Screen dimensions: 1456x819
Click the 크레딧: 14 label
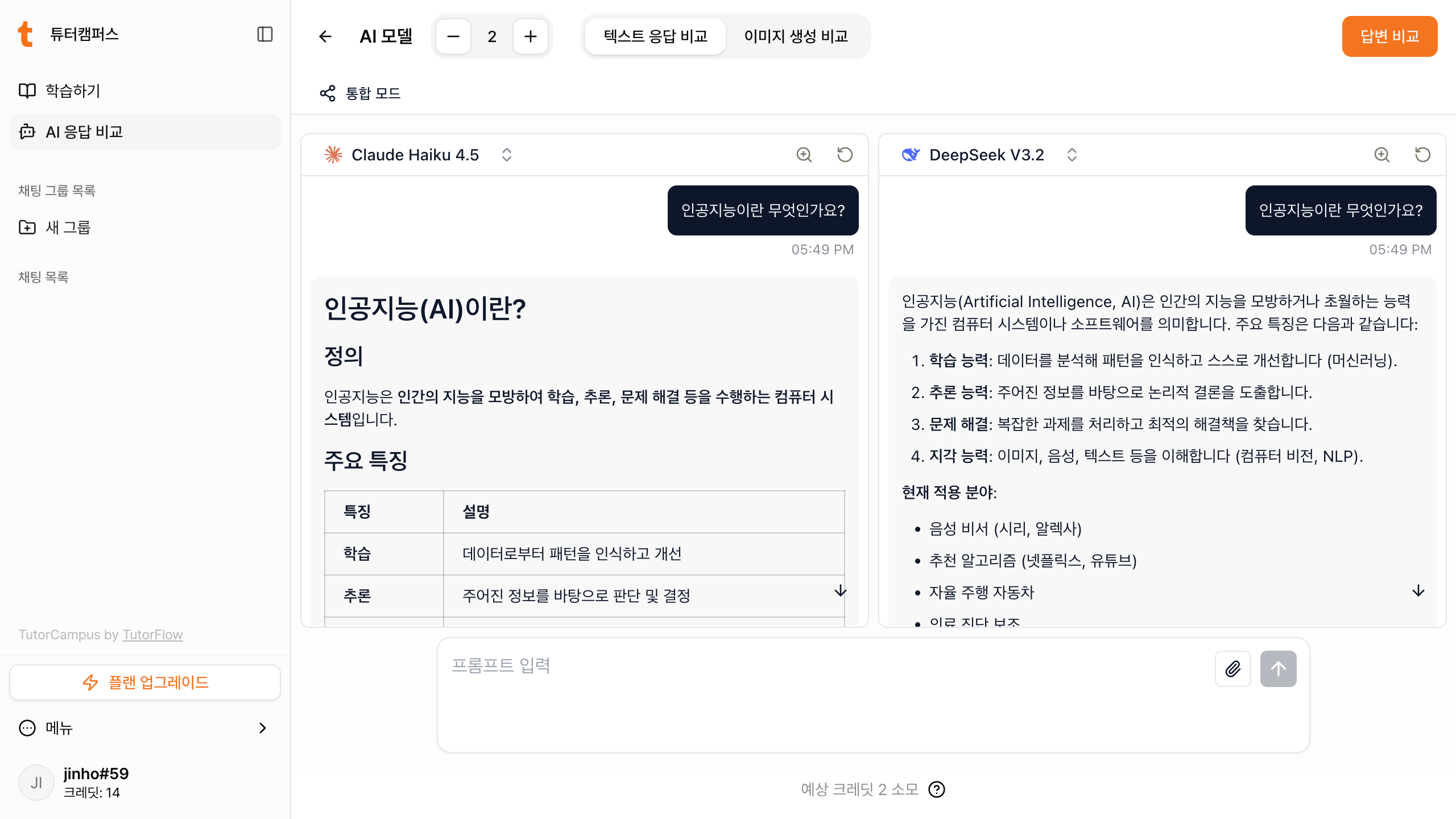click(x=92, y=793)
